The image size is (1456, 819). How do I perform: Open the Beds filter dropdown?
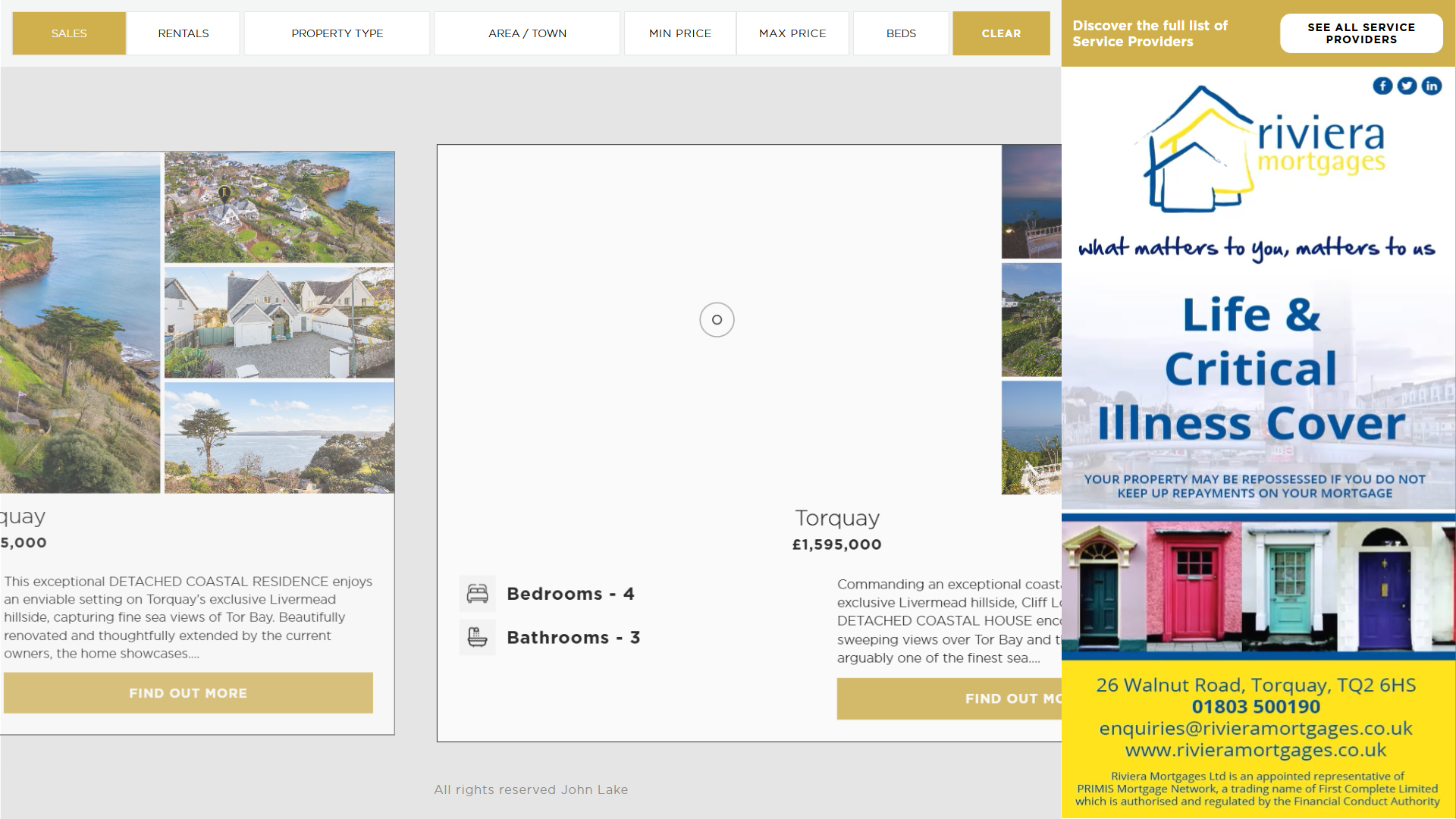click(901, 33)
